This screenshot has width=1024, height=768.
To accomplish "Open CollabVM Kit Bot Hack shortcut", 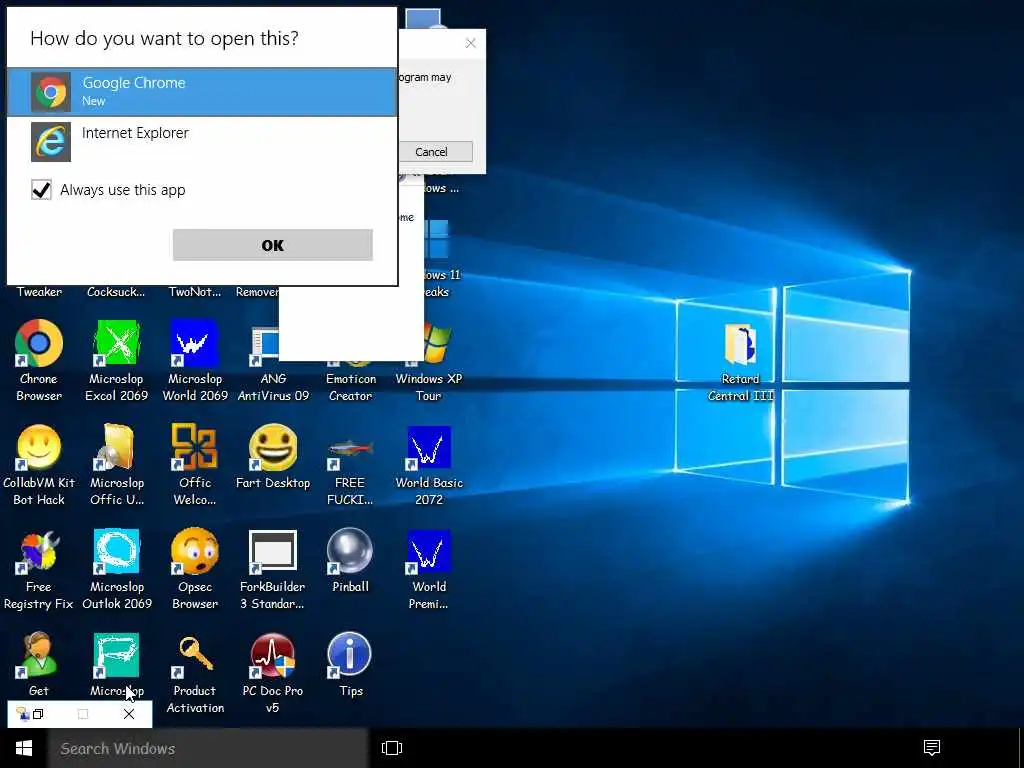I will tap(39, 464).
